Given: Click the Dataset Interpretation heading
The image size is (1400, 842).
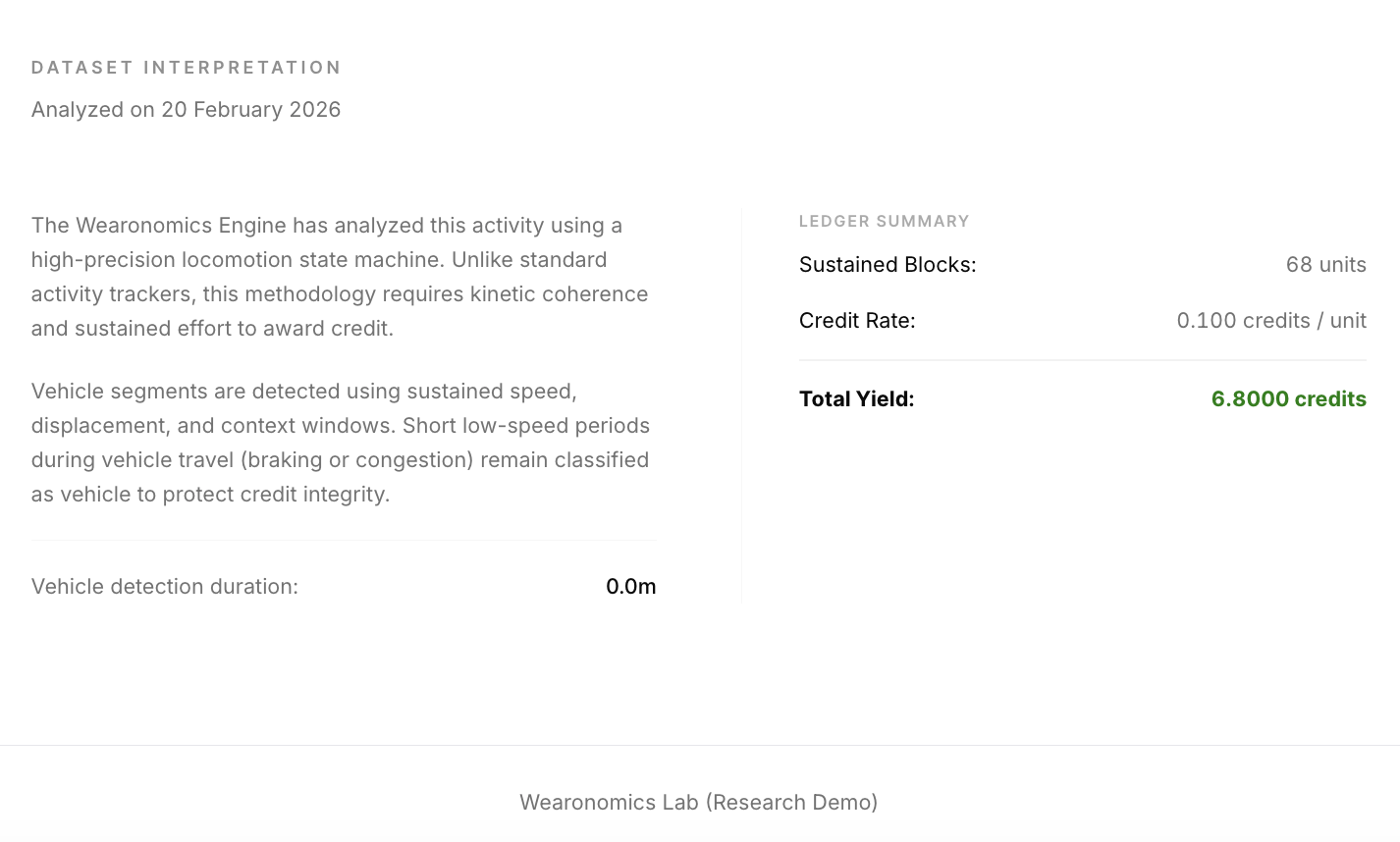Looking at the screenshot, I should click(187, 68).
